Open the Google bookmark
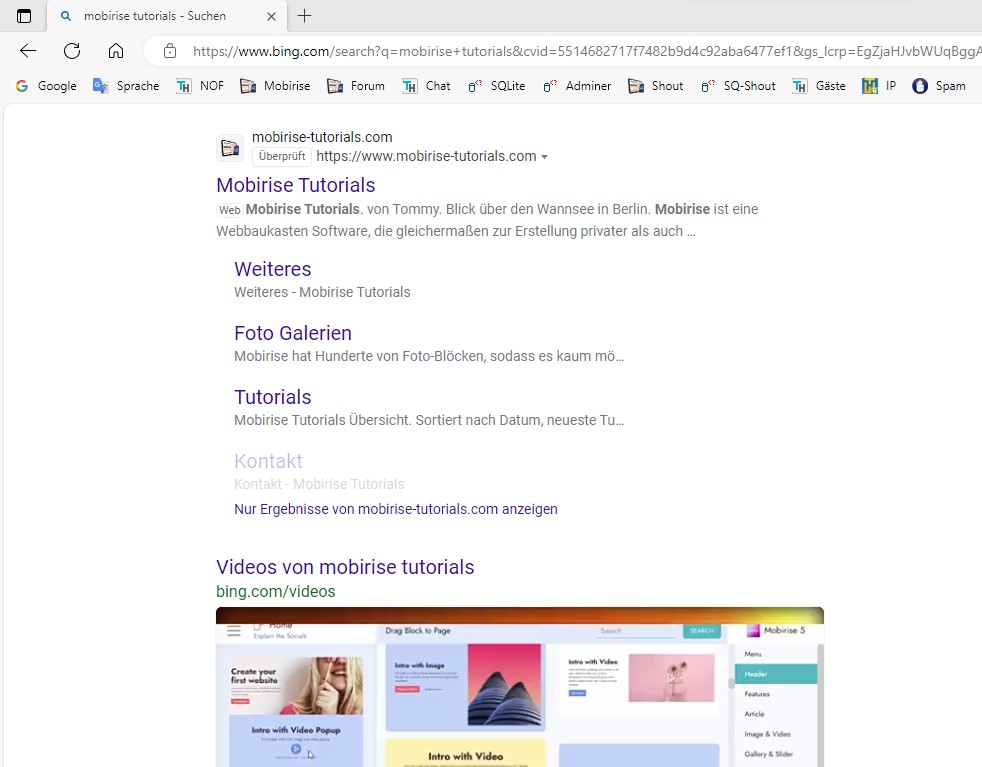 [x=46, y=86]
